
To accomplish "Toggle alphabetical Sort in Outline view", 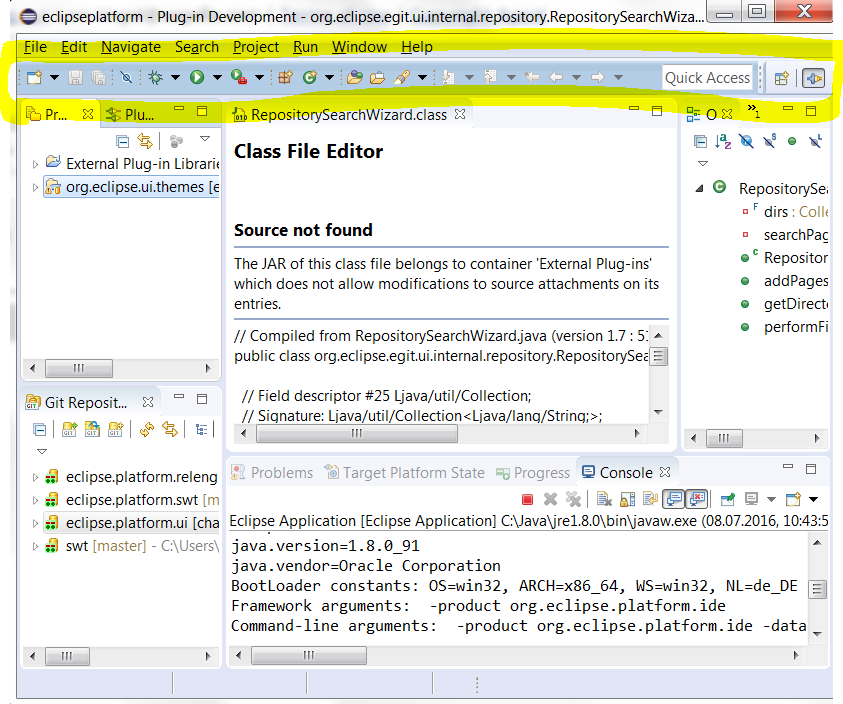I will click(723, 141).
